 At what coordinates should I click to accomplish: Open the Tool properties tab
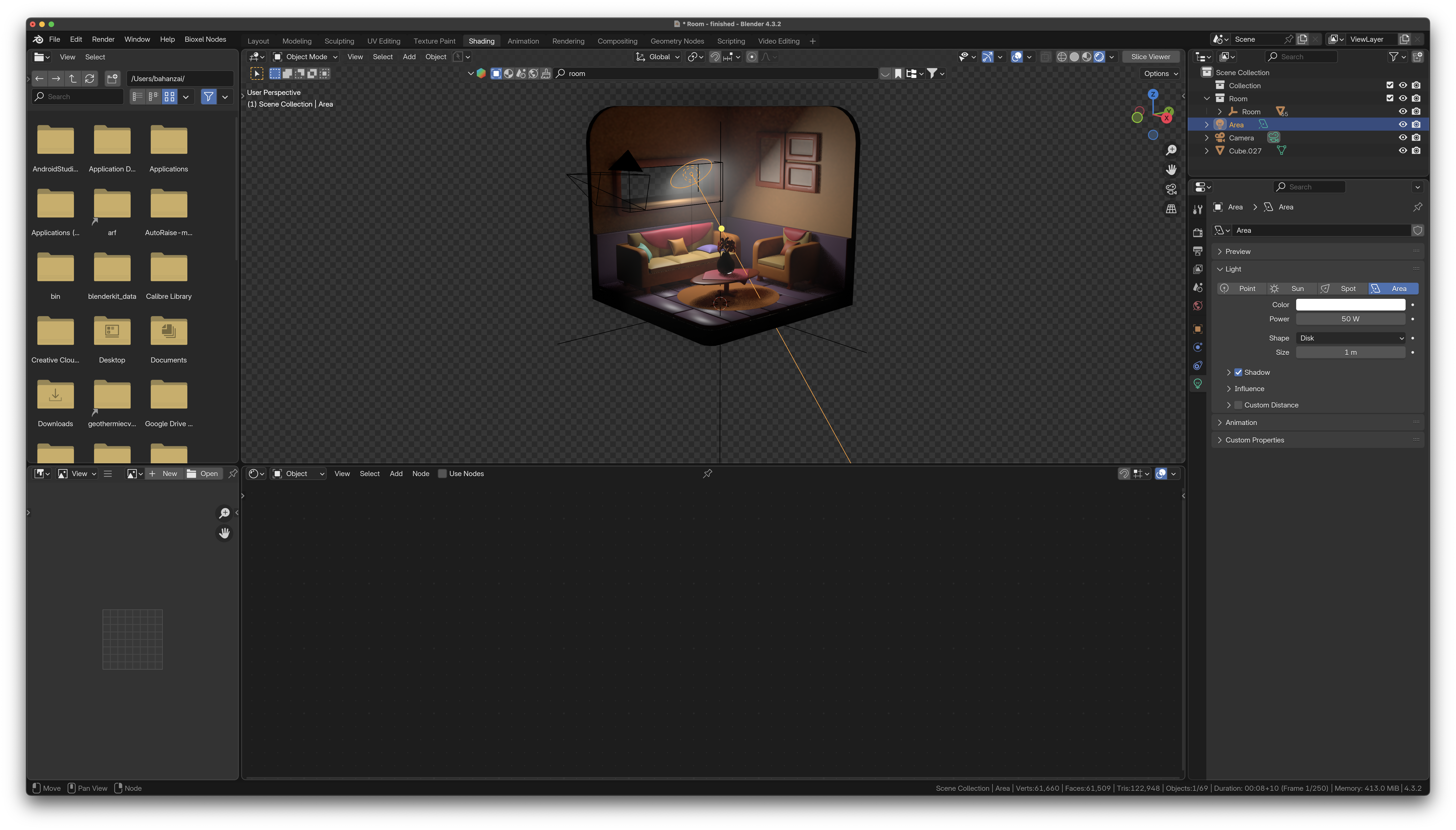(x=1198, y=209)
